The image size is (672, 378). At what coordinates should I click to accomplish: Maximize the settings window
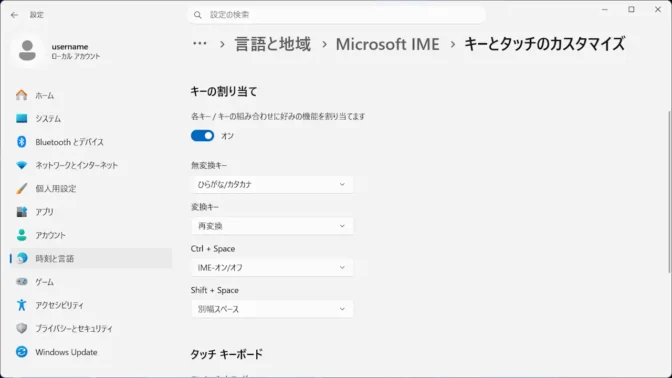tap(631, 9)
